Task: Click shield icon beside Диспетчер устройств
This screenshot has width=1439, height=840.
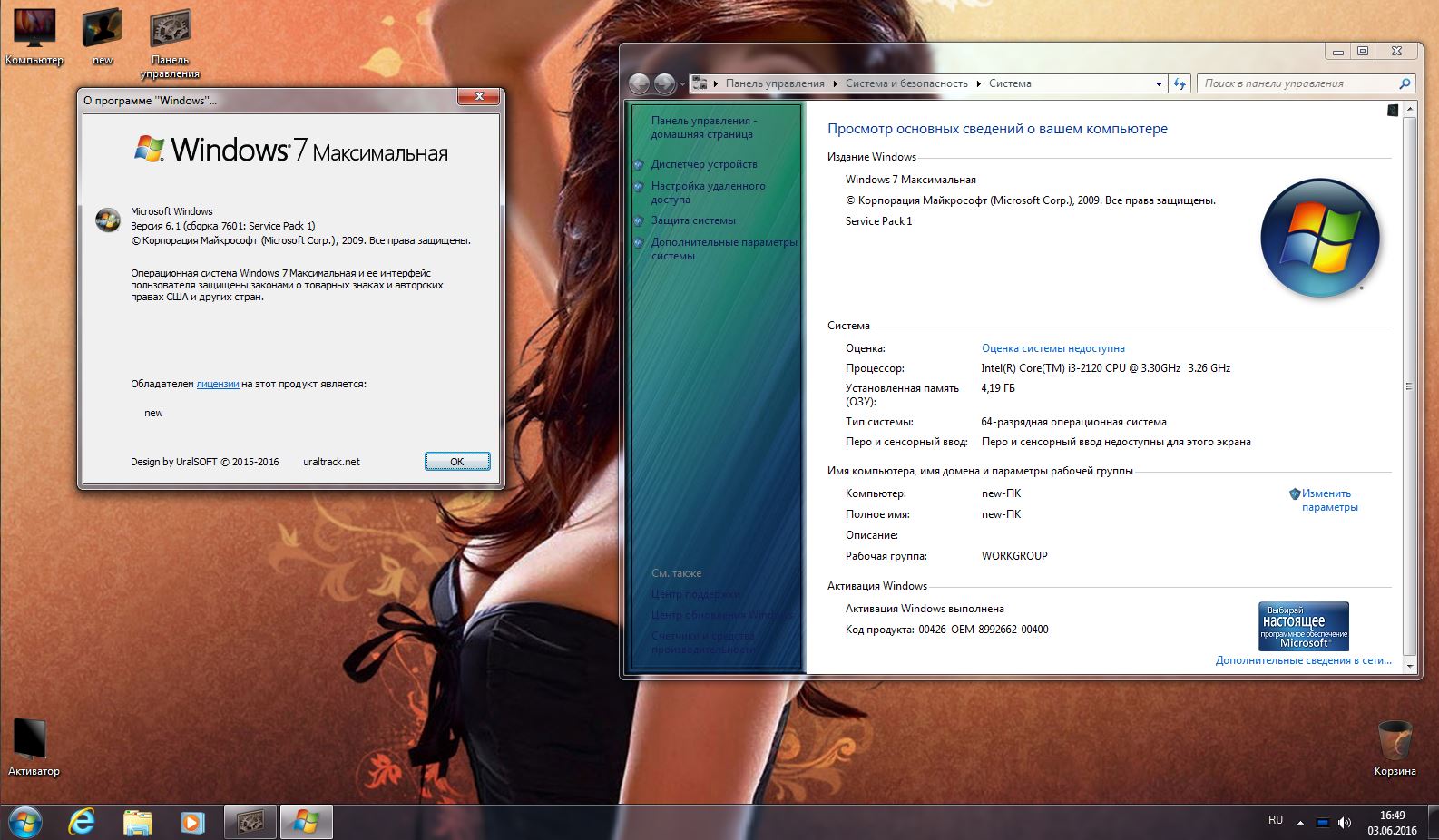Action: [640, 165]
